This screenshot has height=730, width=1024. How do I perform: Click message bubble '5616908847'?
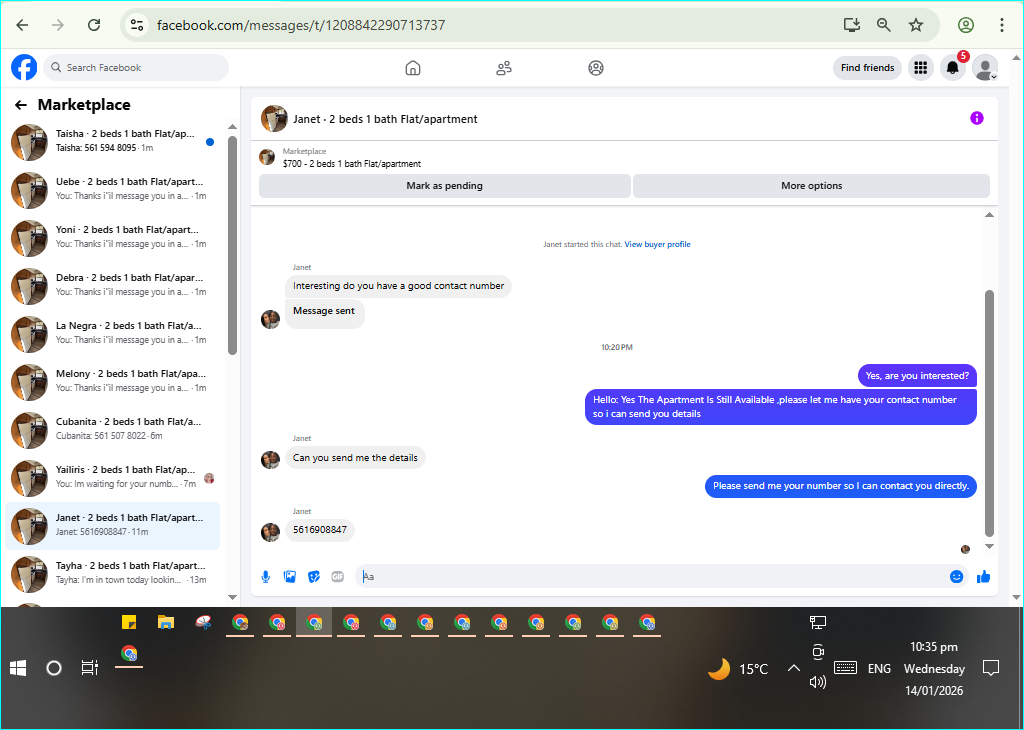pyautogui.click(x=320, y=530)
